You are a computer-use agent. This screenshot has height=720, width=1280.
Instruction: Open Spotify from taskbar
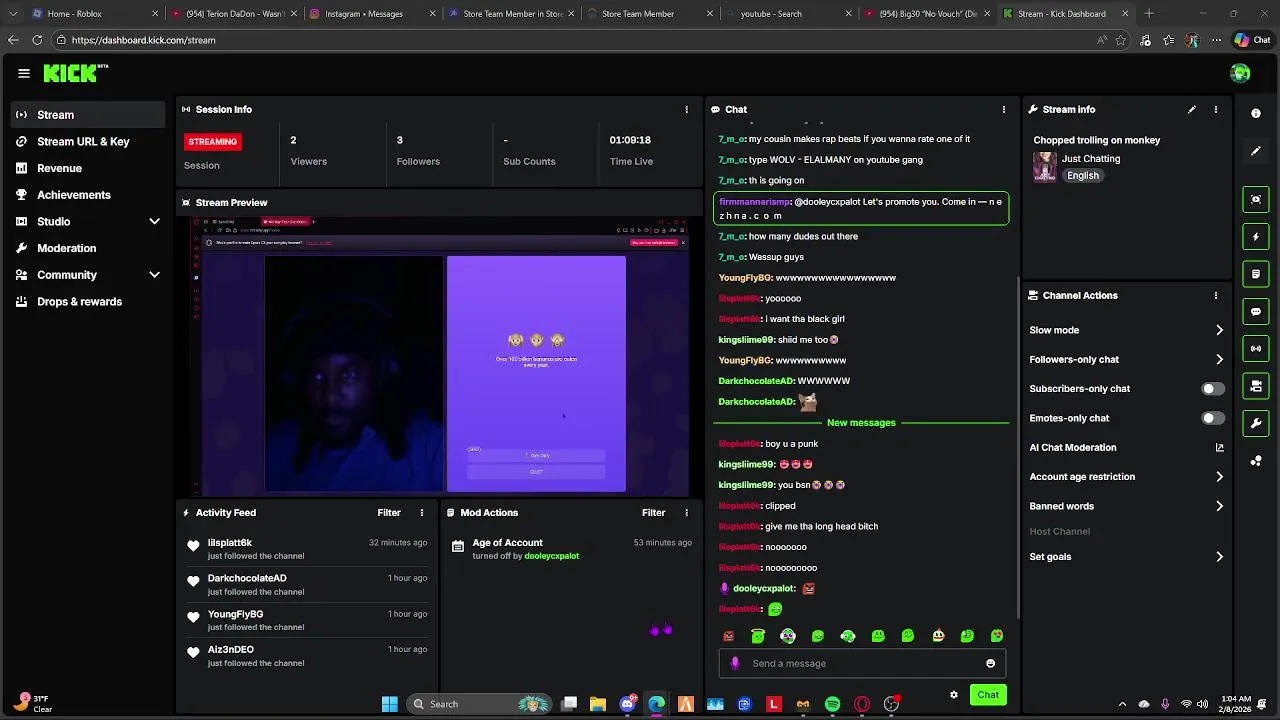click(x=832, y=704)
